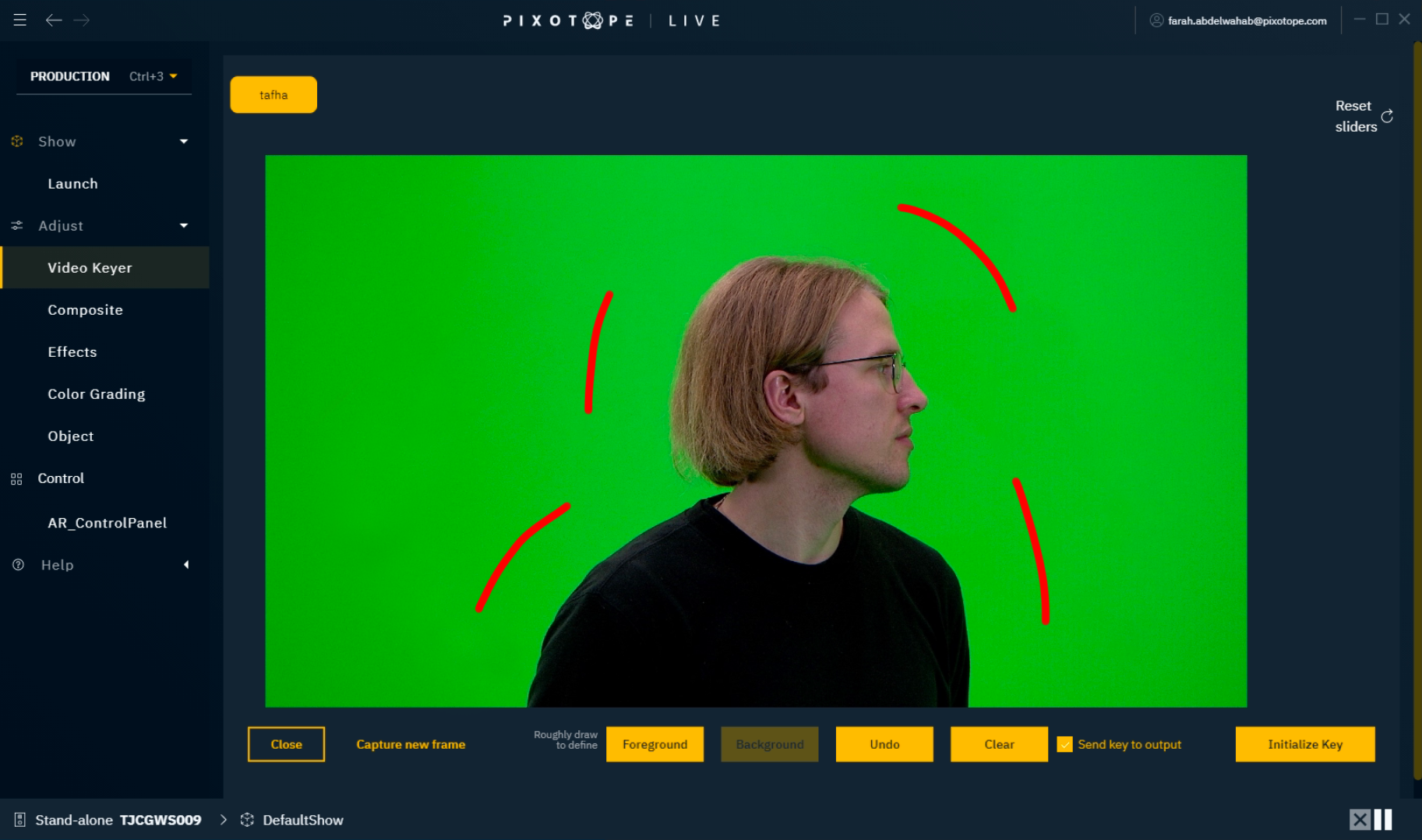The image size is (1422, 840).
Task: Toggle Send key to output checkbox
Action: tap(1064, 744)
